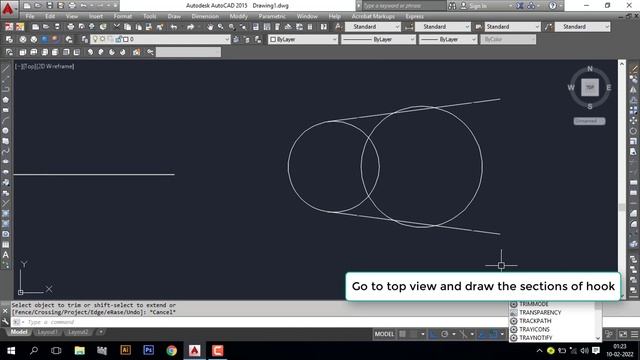Toggle polar tracking on status bar

point(444,334)
